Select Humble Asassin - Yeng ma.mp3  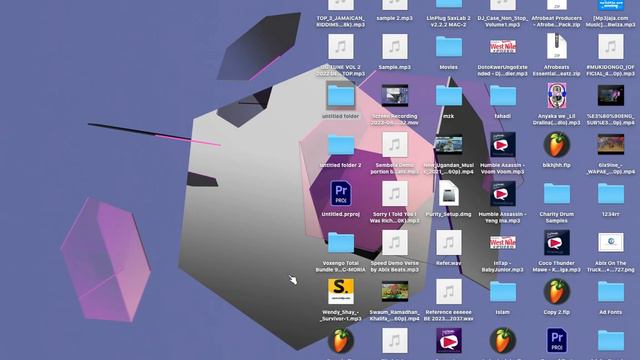point(502,194)
